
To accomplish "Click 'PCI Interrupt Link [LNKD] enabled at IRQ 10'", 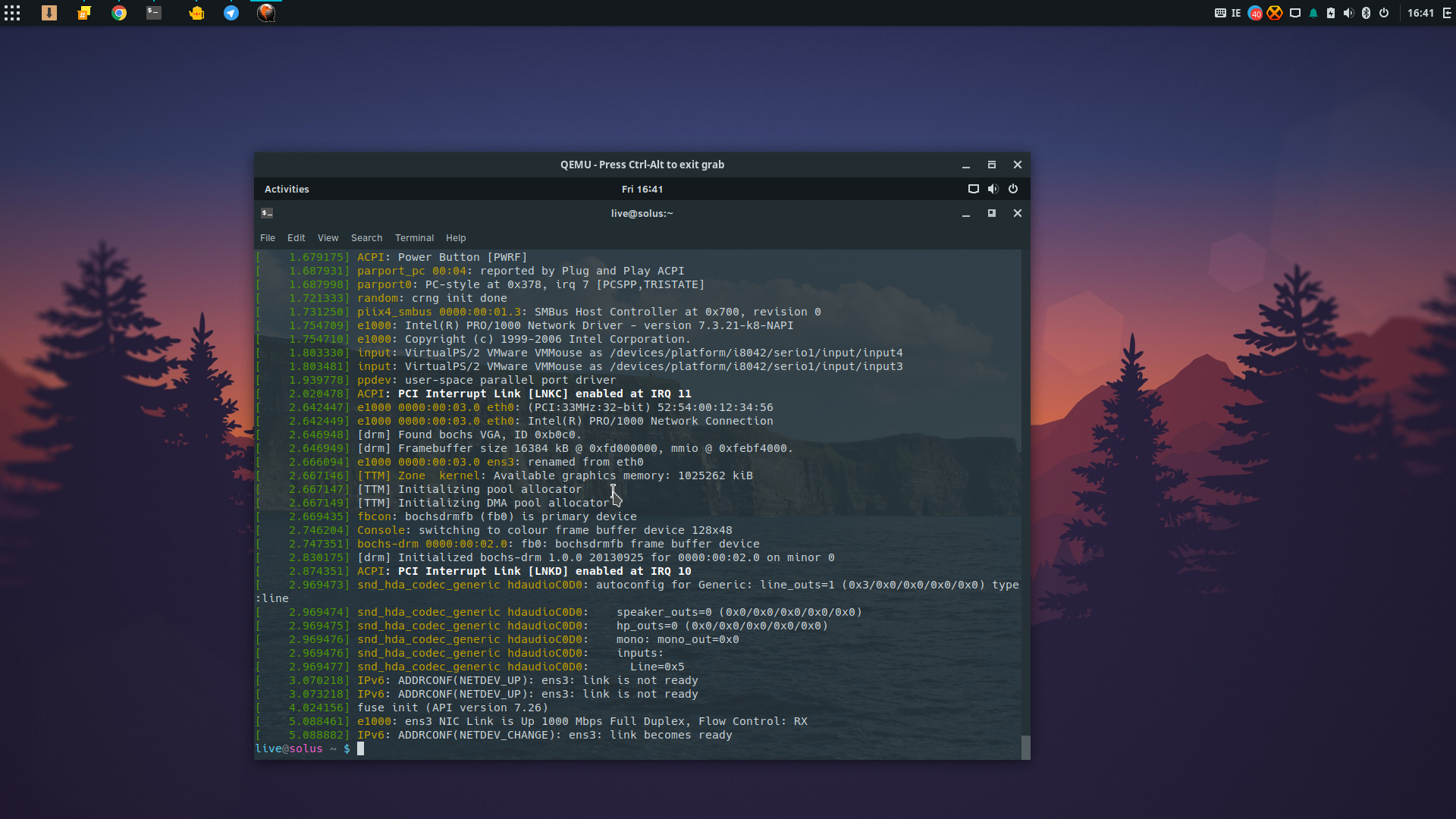I will (544, 571).
